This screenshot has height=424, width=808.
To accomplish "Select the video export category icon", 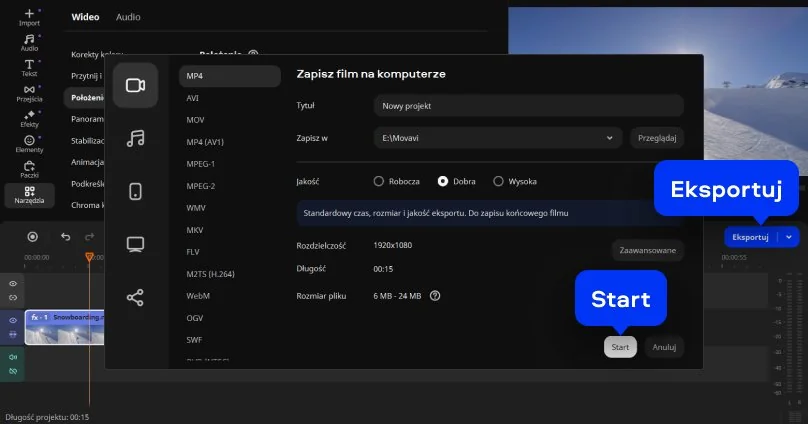I will (135, 85).
